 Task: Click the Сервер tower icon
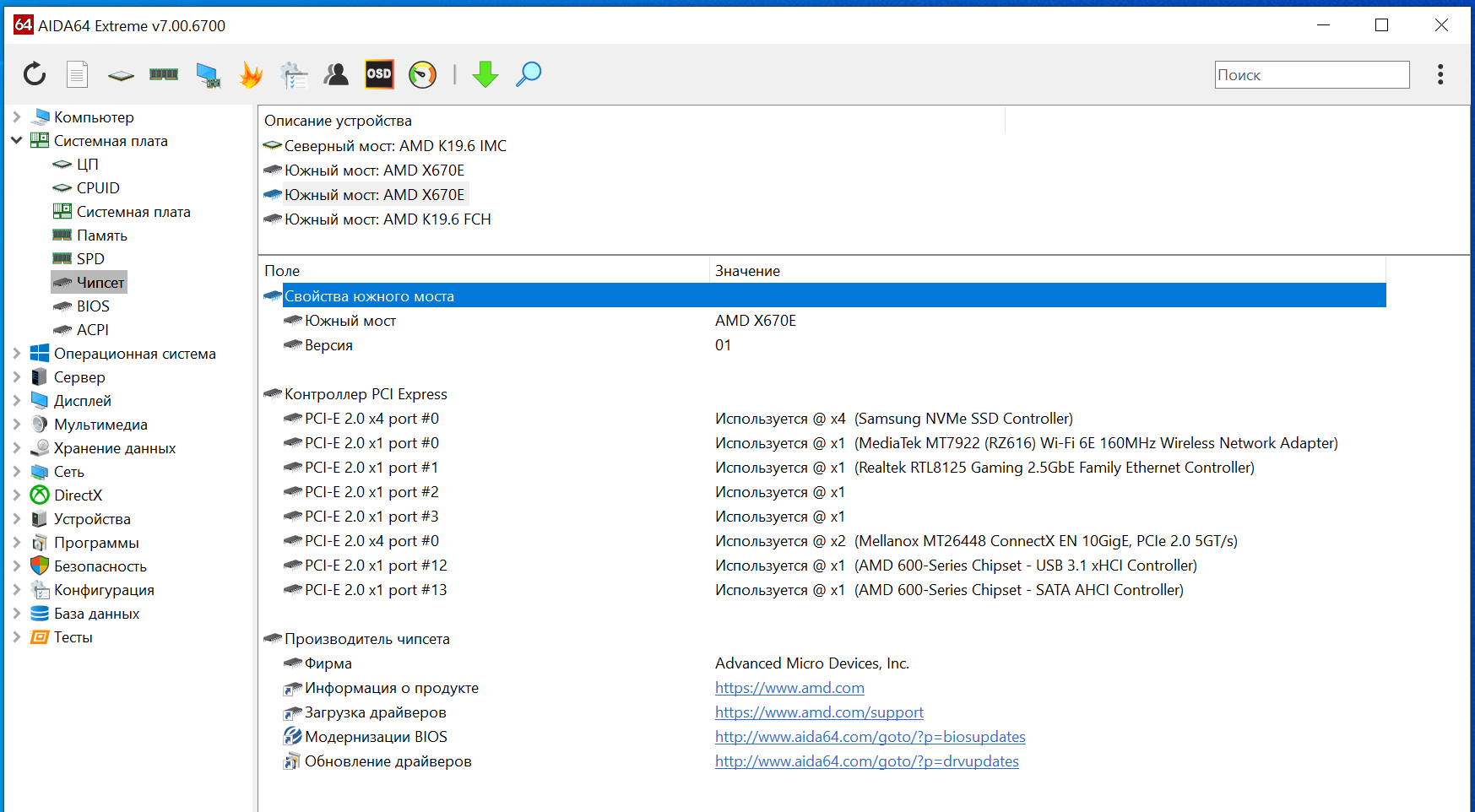pyautogui.click(x=40, y=376)
